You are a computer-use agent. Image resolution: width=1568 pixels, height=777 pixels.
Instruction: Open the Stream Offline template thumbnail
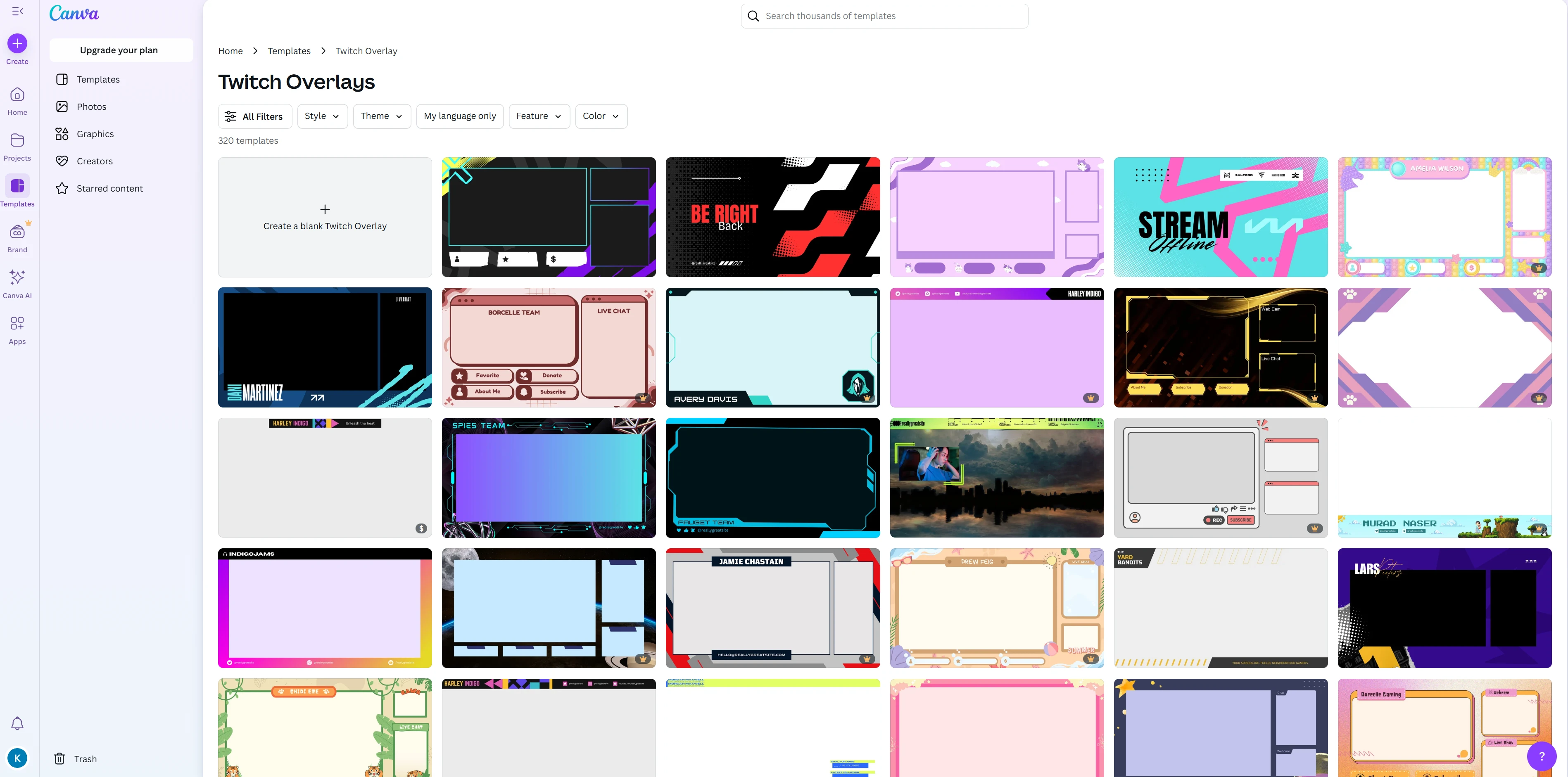(x=1221, y=217)
